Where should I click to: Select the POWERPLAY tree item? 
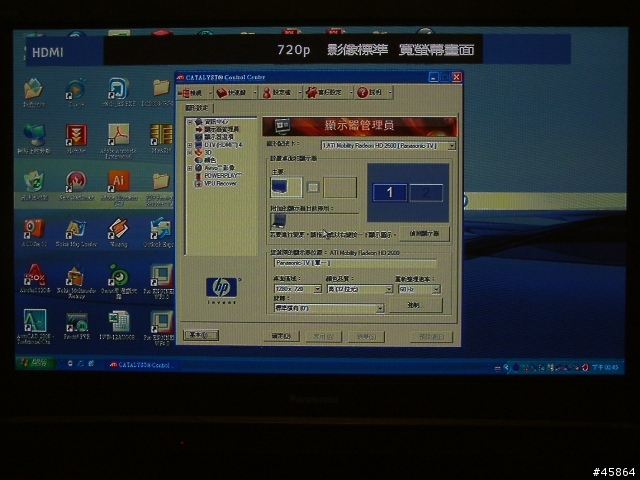[x=222, y=176]
